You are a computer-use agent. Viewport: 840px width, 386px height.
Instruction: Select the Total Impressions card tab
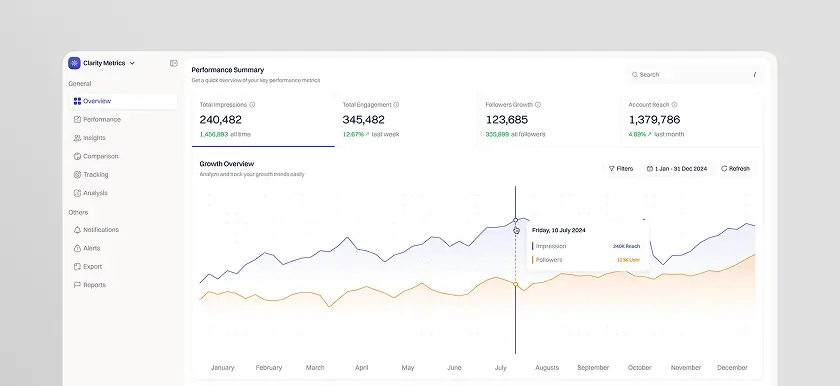pos(263,120)
